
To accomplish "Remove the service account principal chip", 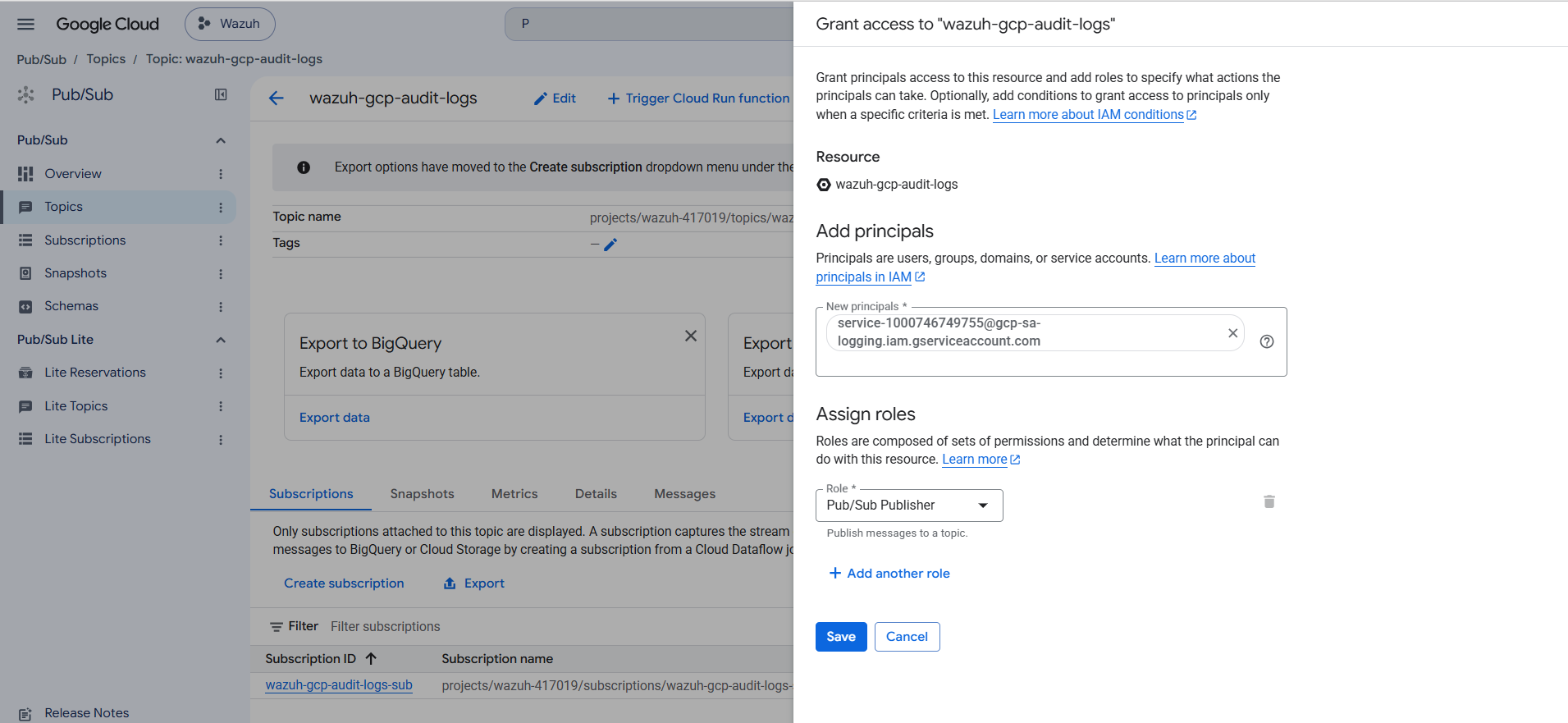I will 1232,333.
